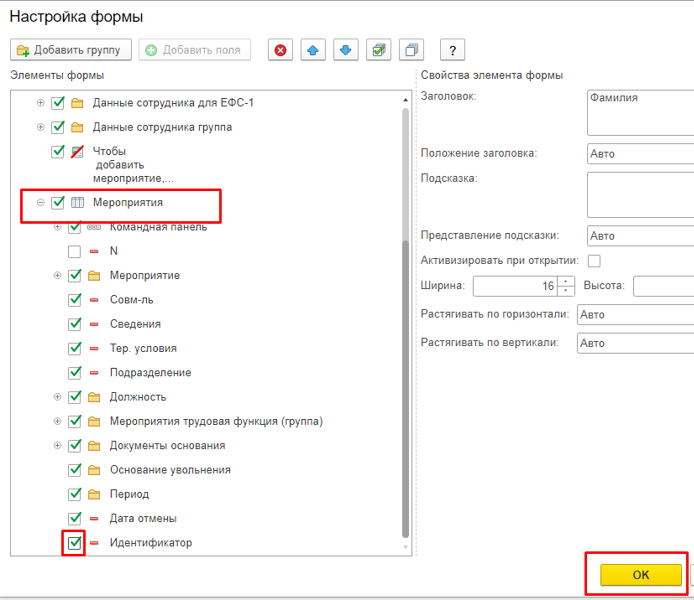694x600 pixels.
Task: Expand Данные сотрудника для ЕФС-1 node
Action: [x=40, y=103]
